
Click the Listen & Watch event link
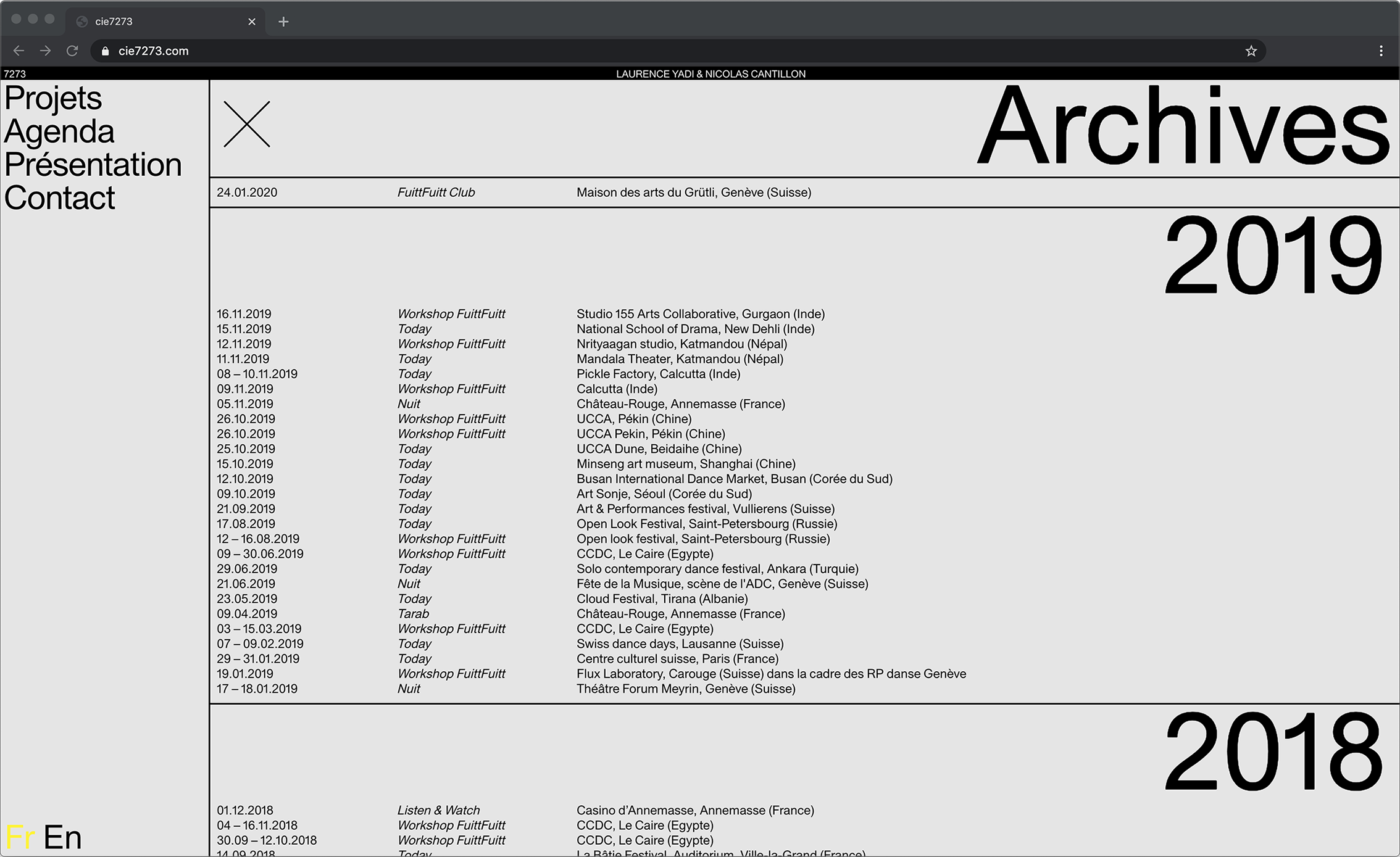[438, 810]
